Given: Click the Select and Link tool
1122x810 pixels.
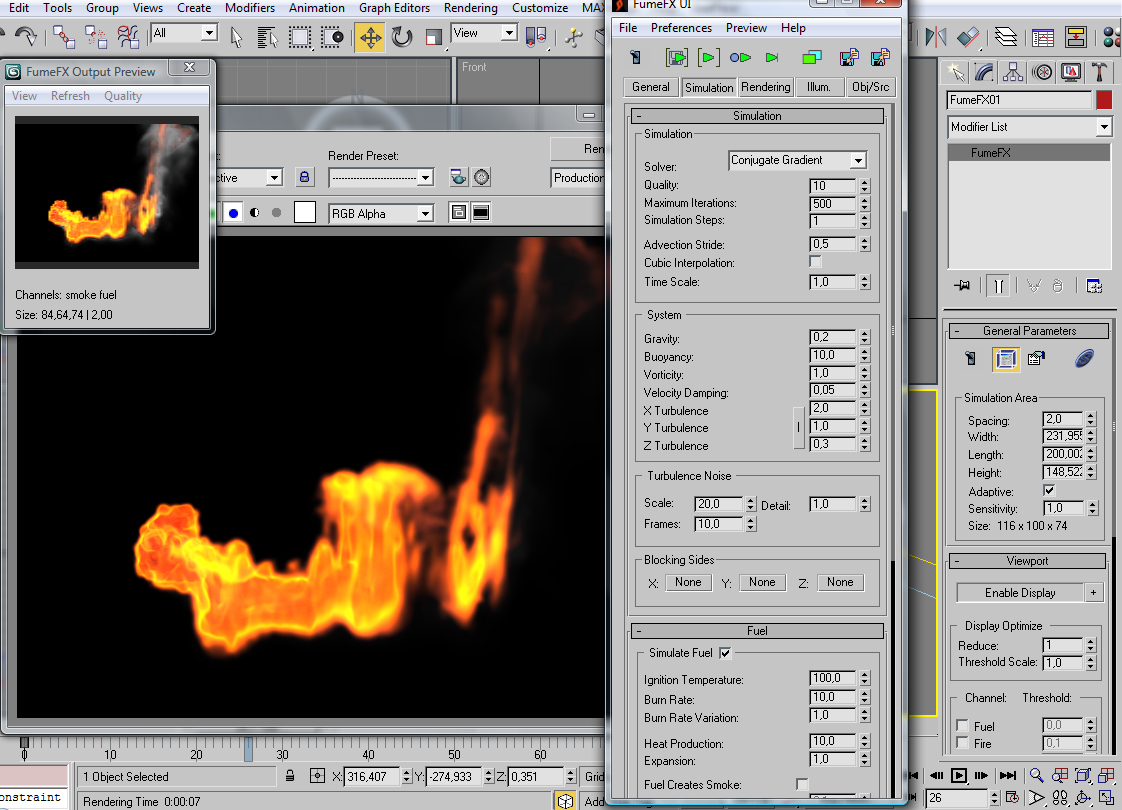Looking at the screenshot, I should (x=63, y=36).
